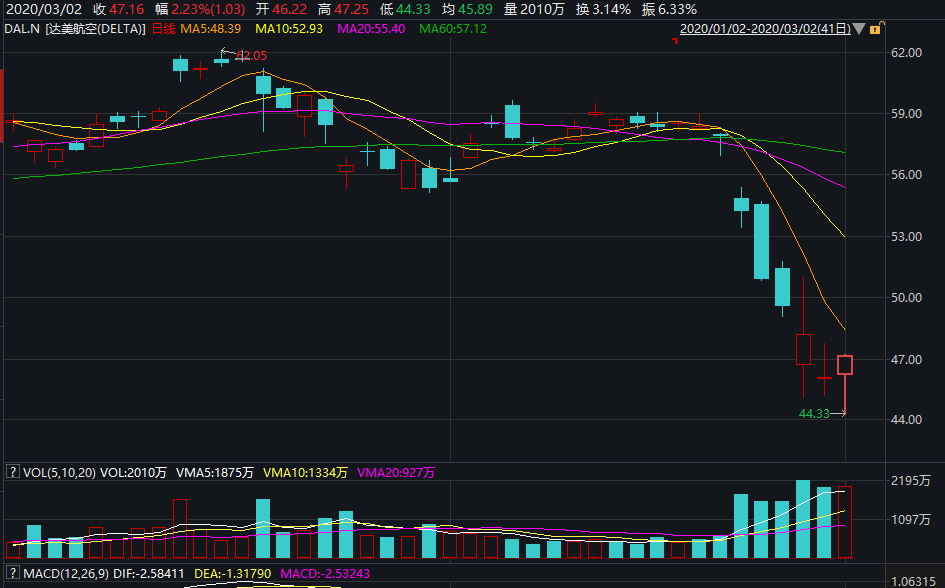Select the 日线 daily period label
Screen dimensions: 945x588
pyautogui.click(x=163, y=28)
